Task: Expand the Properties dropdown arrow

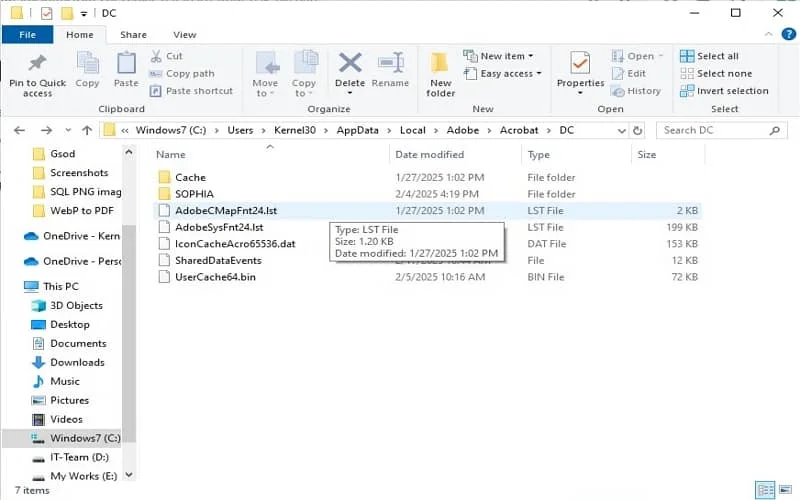Action: pos(580,93)
